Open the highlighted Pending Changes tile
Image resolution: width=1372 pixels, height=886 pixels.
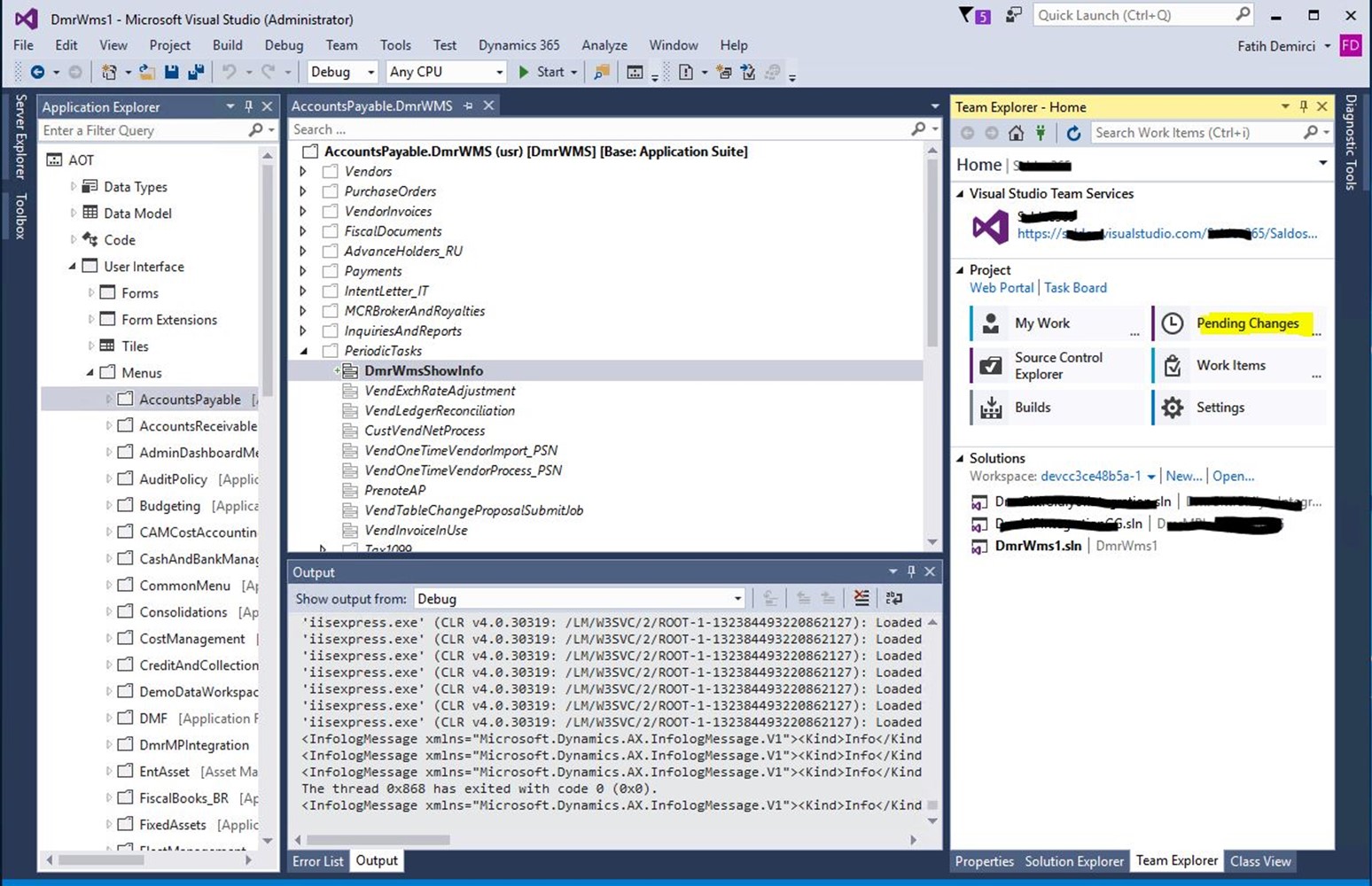pyautogui.click(x=1241, y=323)
